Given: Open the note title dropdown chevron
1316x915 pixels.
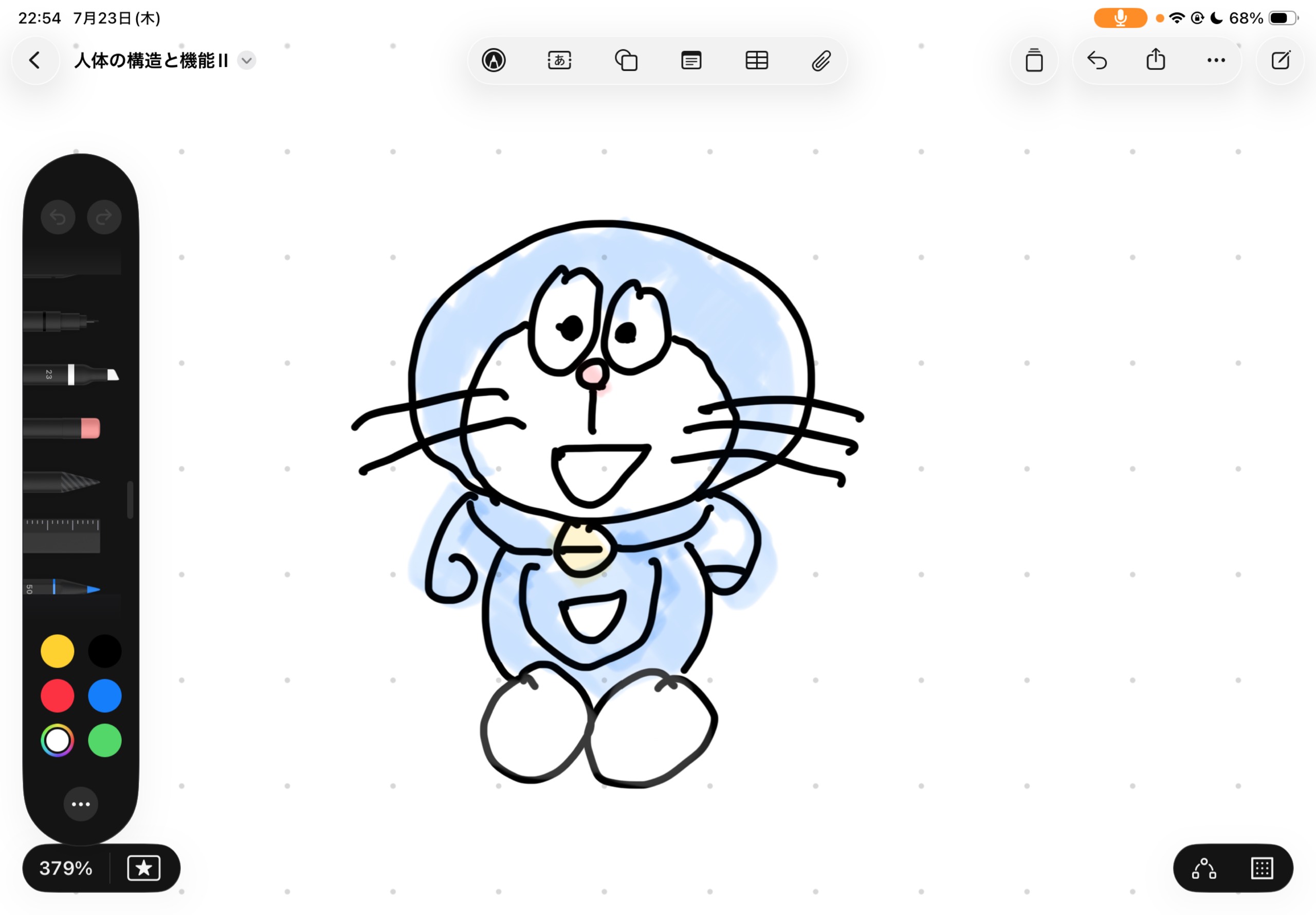Looking at the screenshot, I should tap(246, 60).
